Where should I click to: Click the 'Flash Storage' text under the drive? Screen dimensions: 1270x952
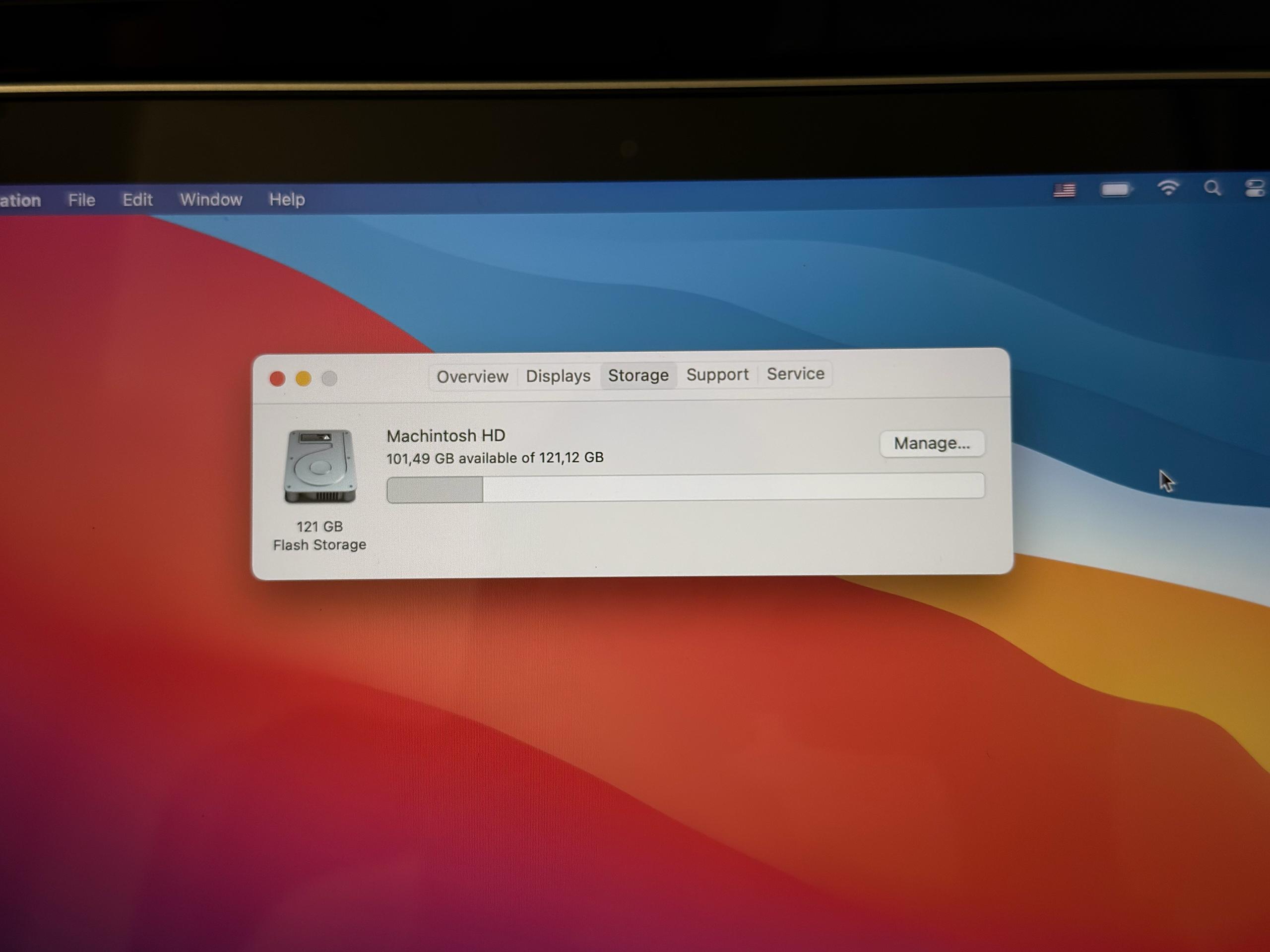point(319,544)
